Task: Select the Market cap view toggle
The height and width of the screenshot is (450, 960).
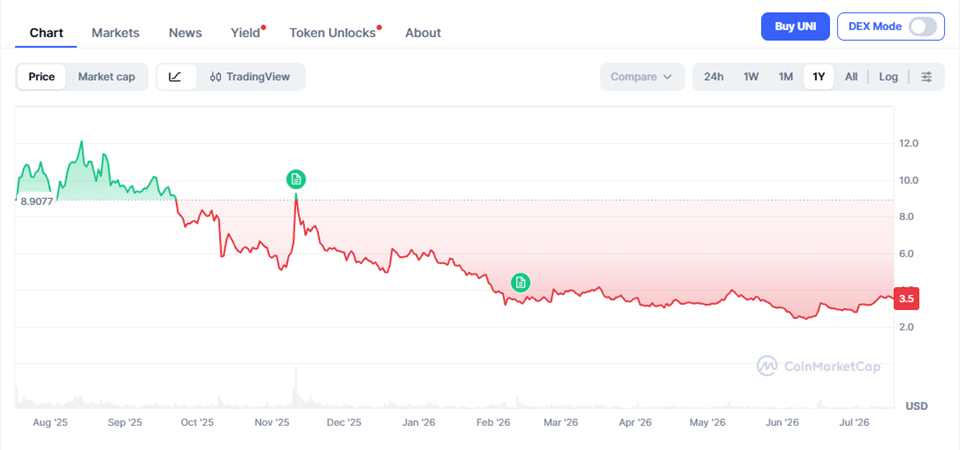Action: coord(107,77)
